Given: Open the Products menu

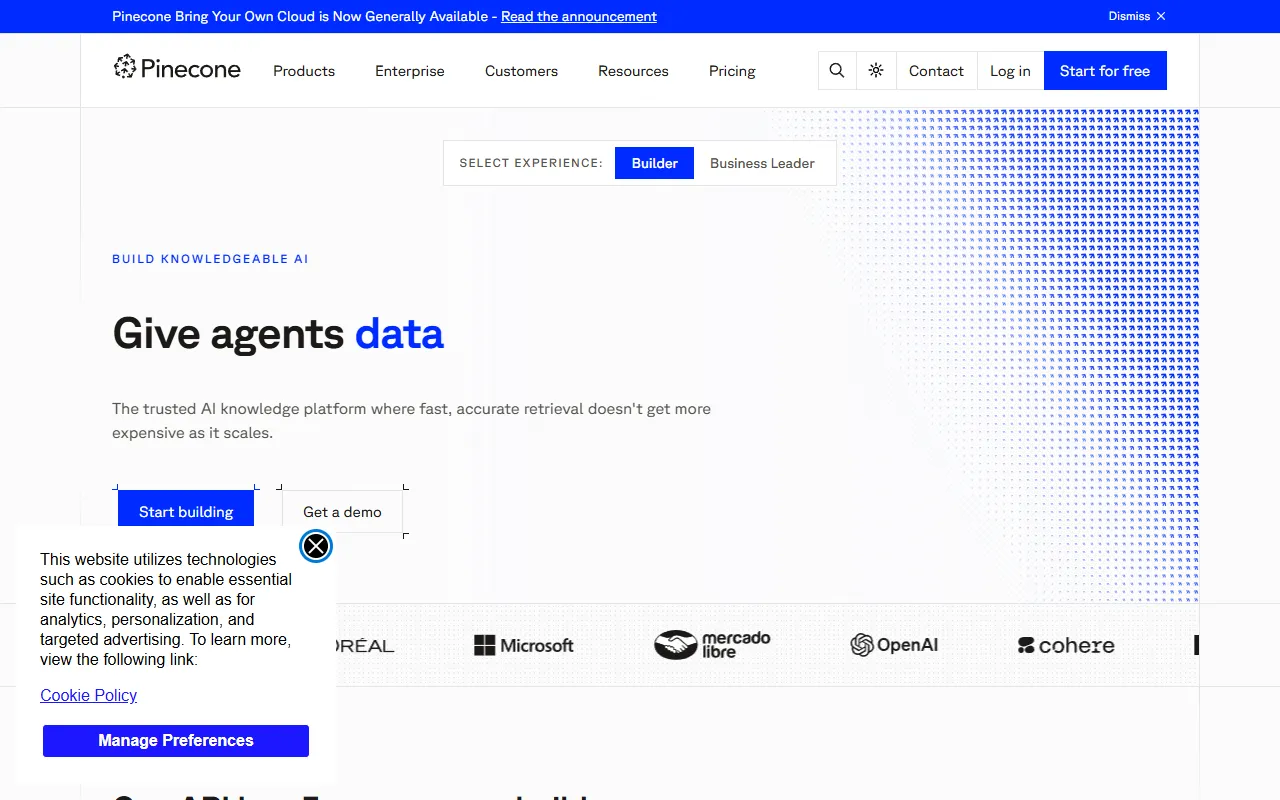Looking at the screenshot, I should [x=304, y=71].
